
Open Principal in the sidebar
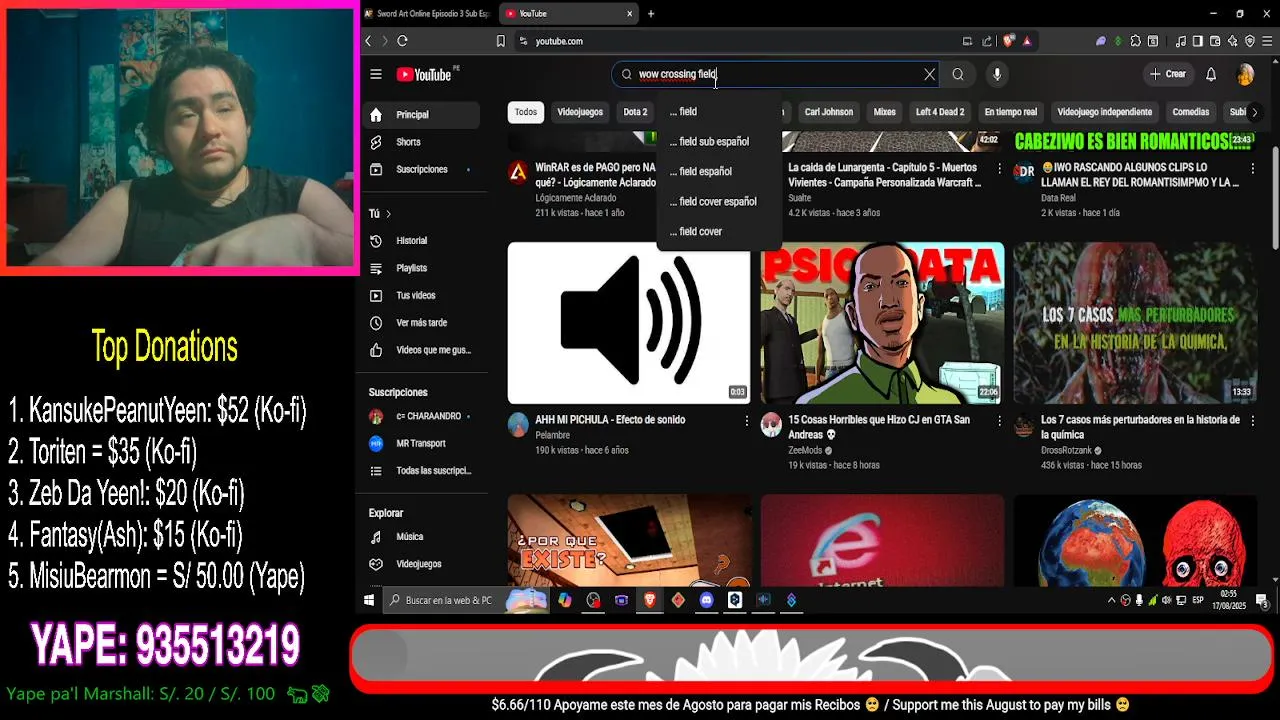point(420,114)
